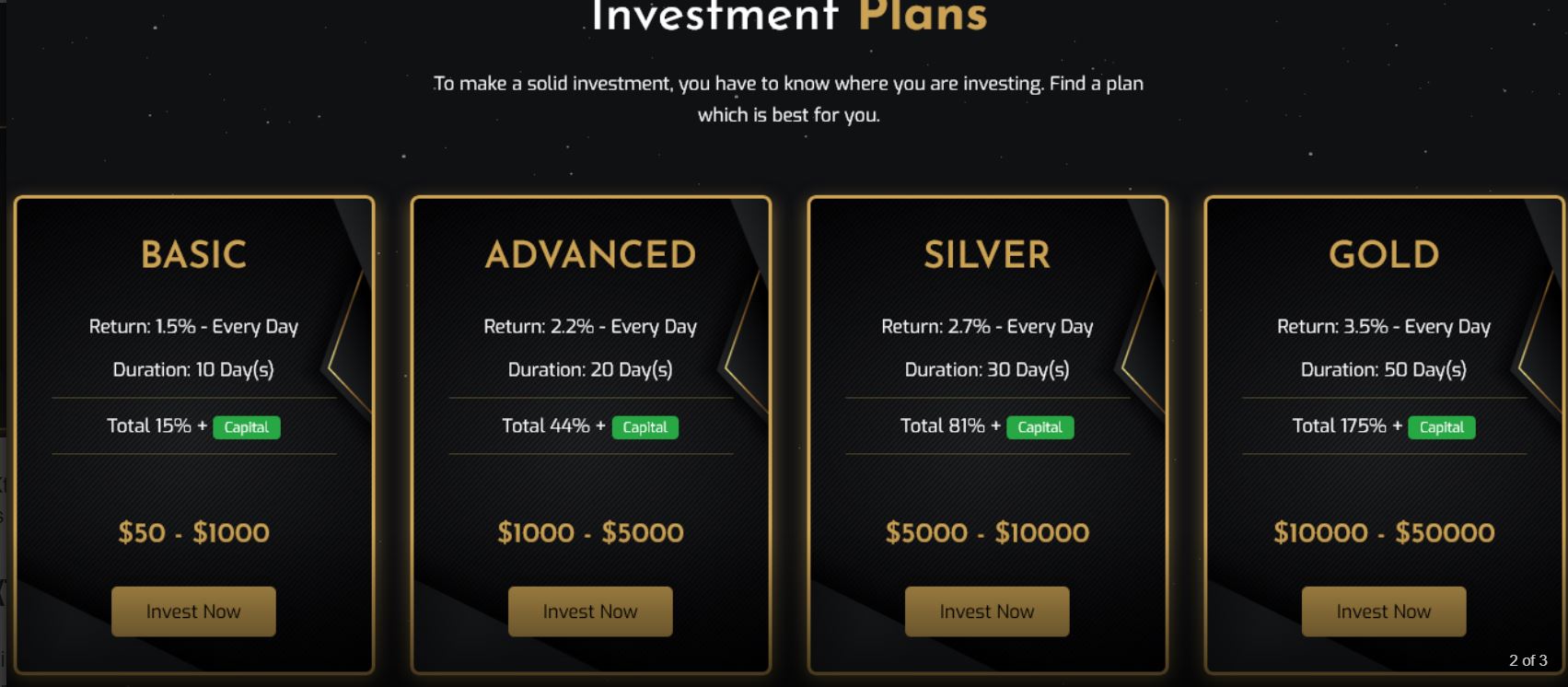Tap the Capital label in Gold card
Screen dimensions: 1568x687
pyautogui.click(x=1441, y=427)
